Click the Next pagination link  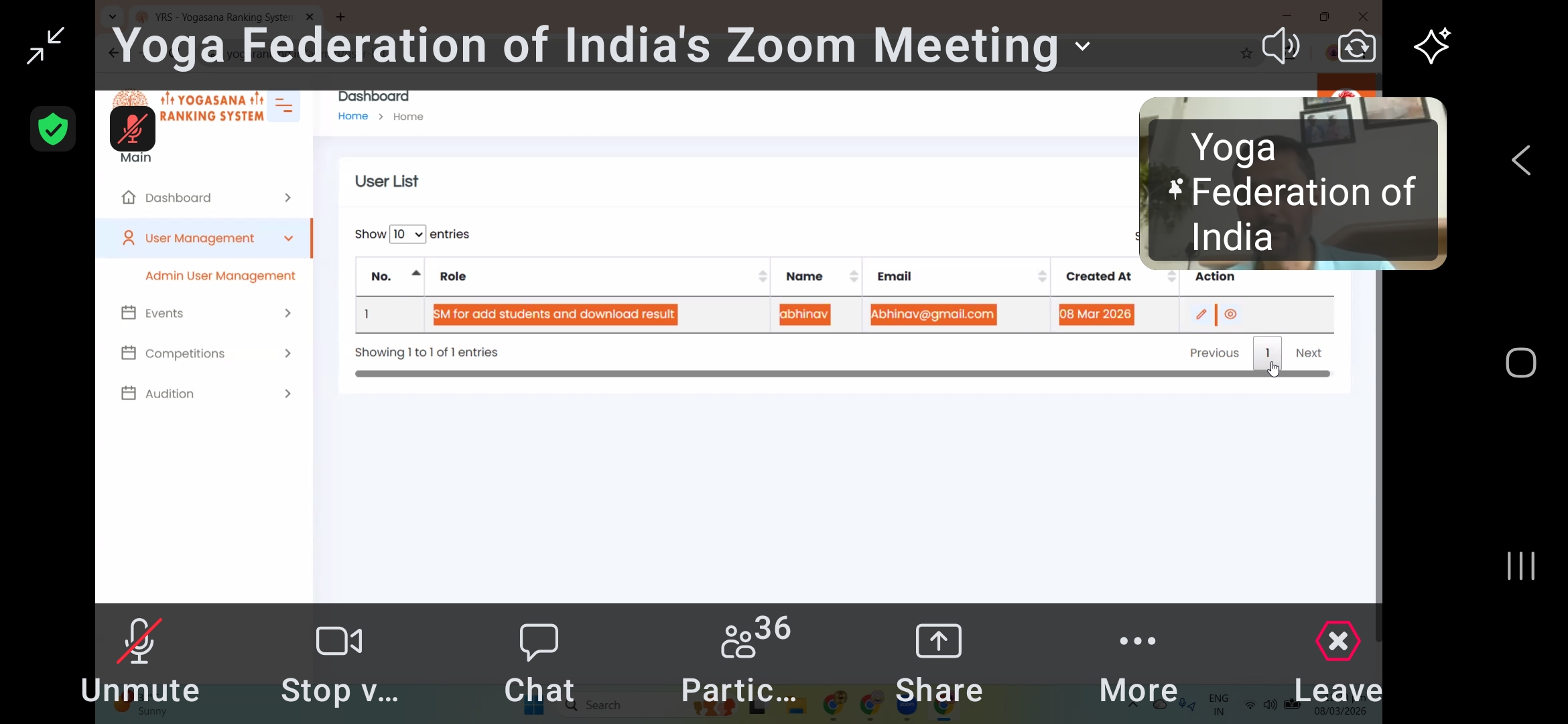coord(1308,353)
